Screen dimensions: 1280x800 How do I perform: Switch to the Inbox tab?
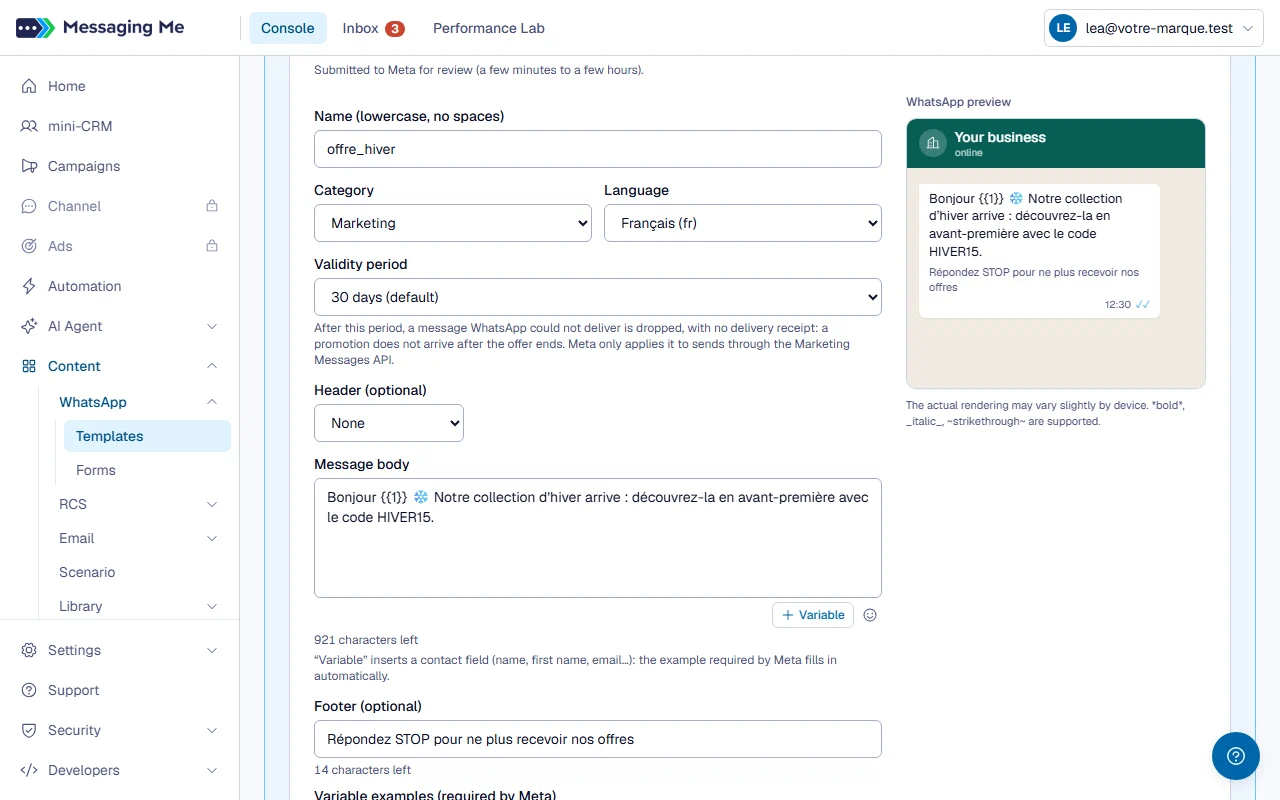click(373, 28)
